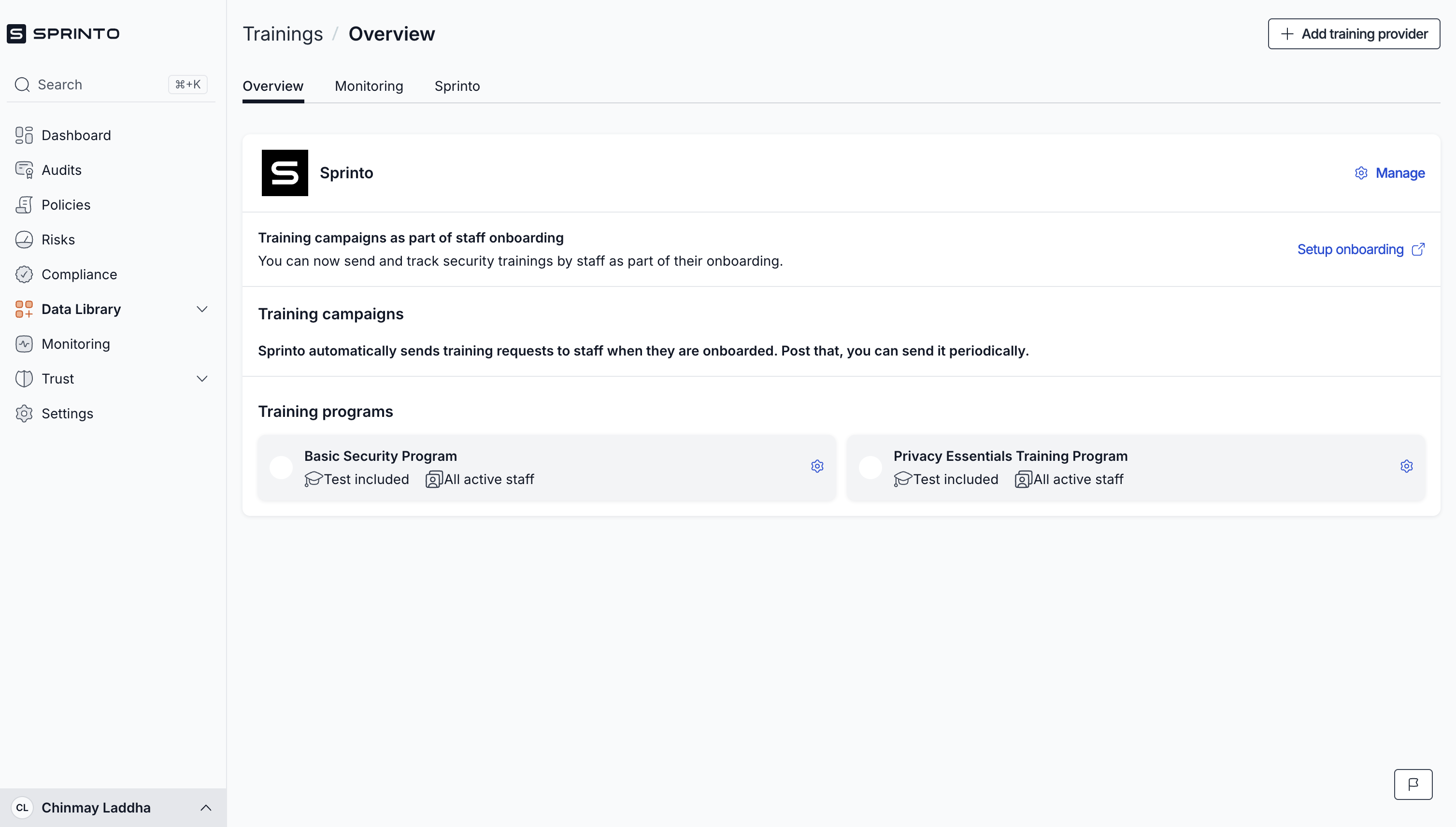Viewport: 1456px width, 827px height.
Task: Switch to the Sprinto tab
Action: [457, 86]
